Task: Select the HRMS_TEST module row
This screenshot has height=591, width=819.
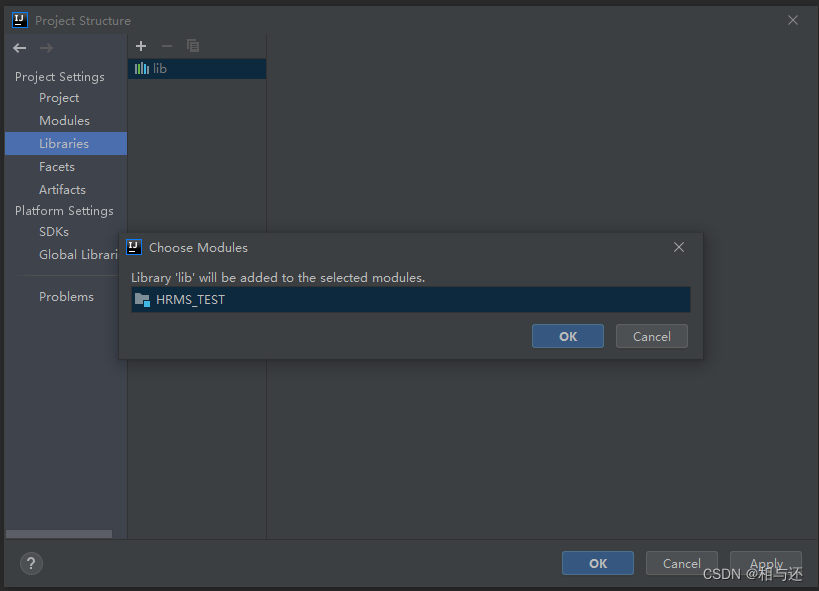Action: 411,299
